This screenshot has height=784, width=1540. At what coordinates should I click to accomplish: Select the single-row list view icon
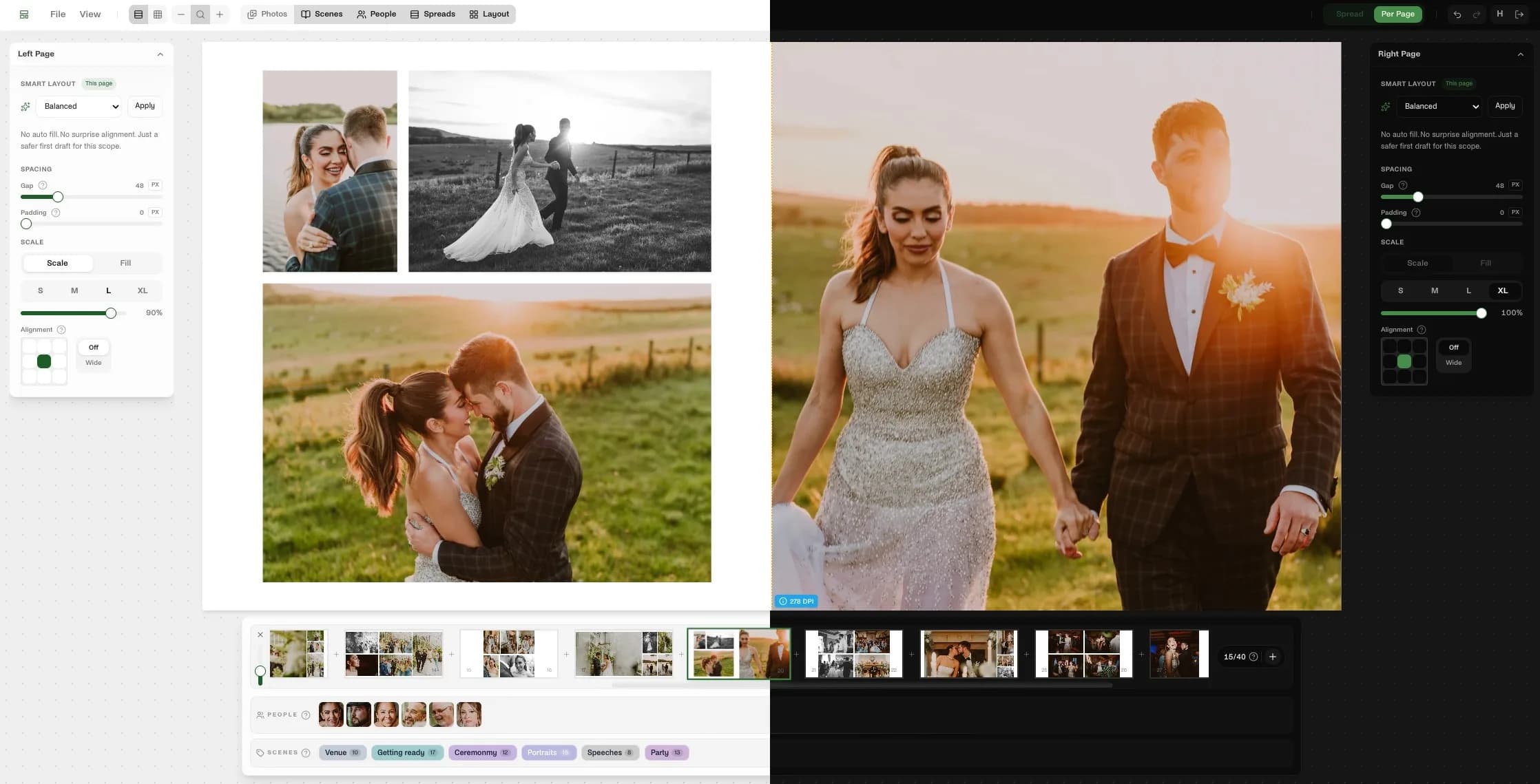138,14
